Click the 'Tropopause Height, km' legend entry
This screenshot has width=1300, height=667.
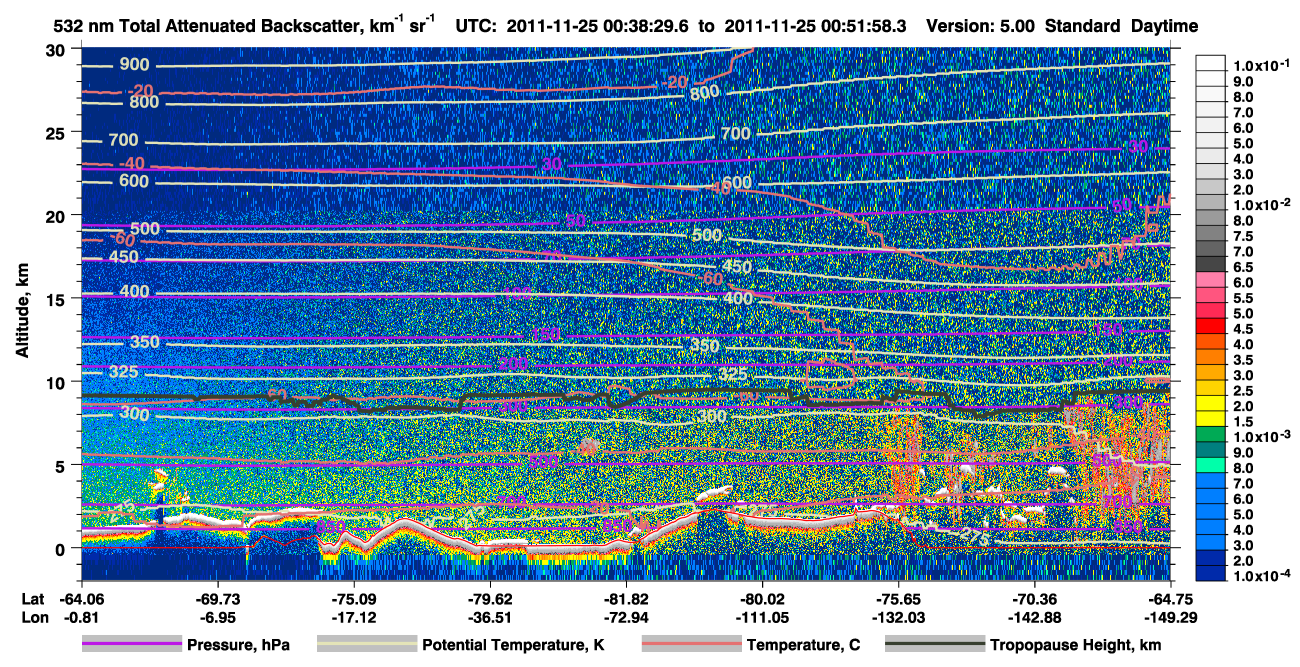tap(1025, 645)
